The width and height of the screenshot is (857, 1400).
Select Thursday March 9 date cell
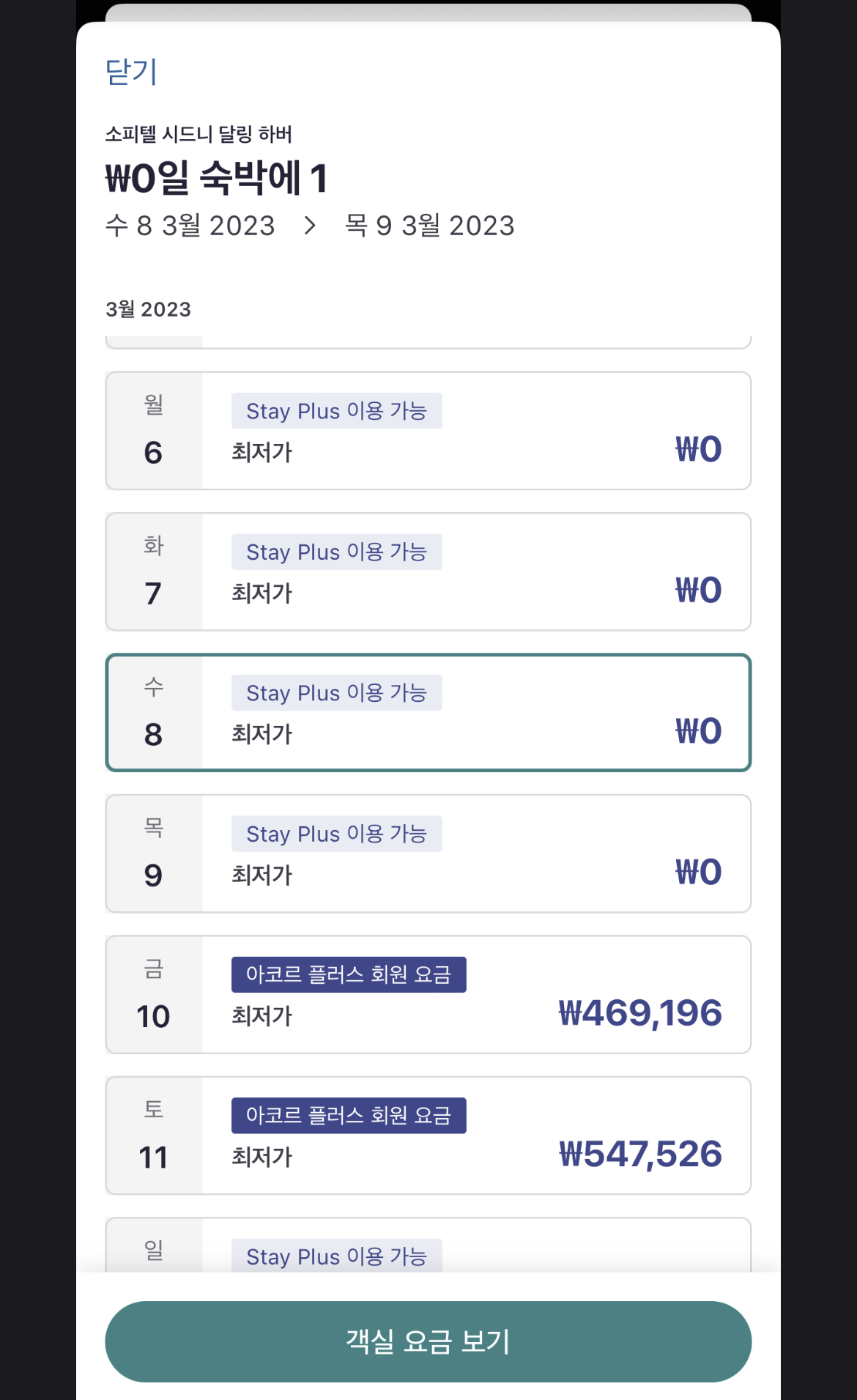(428, 852)
